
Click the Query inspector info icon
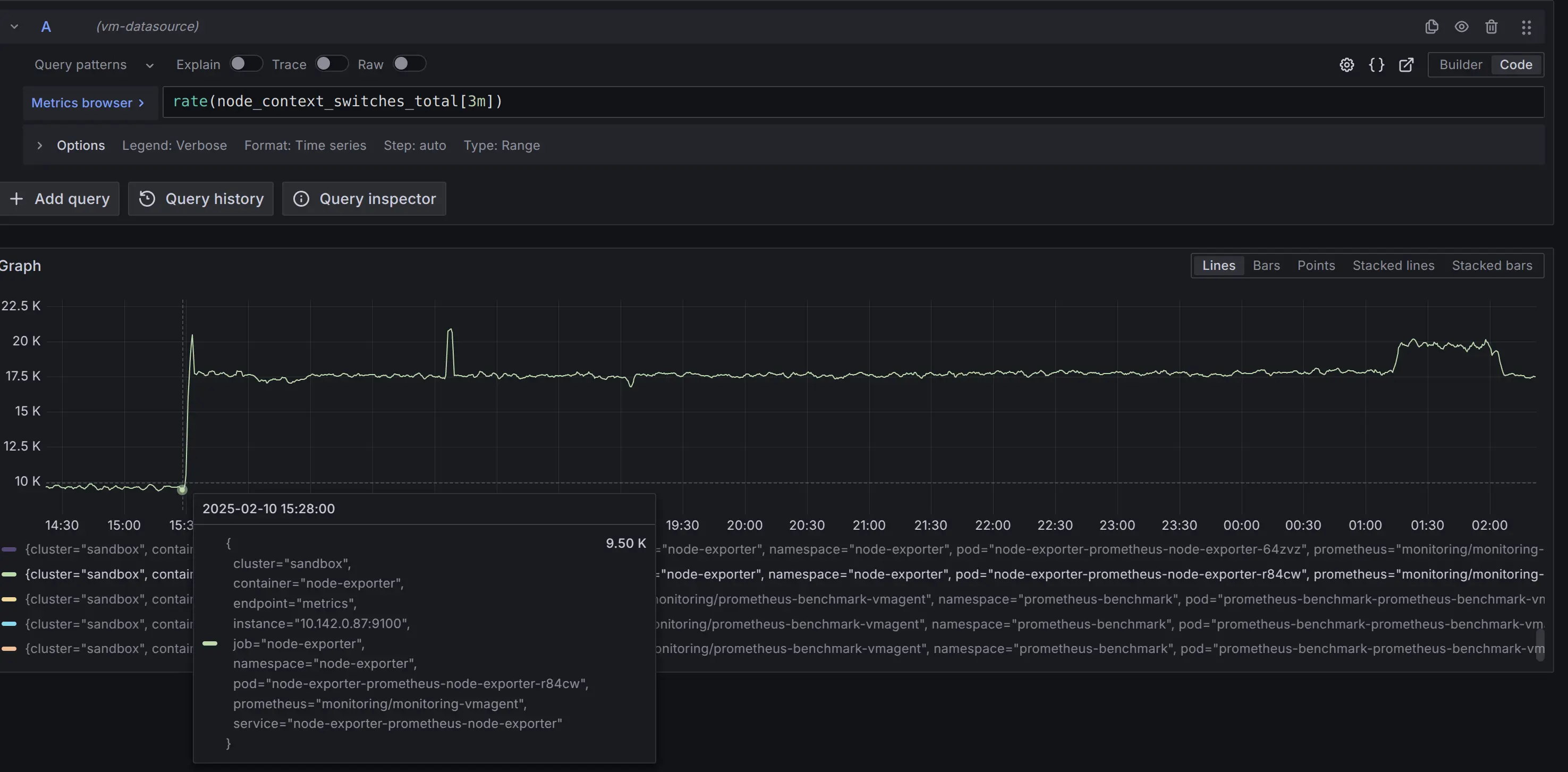coord(301,199)
